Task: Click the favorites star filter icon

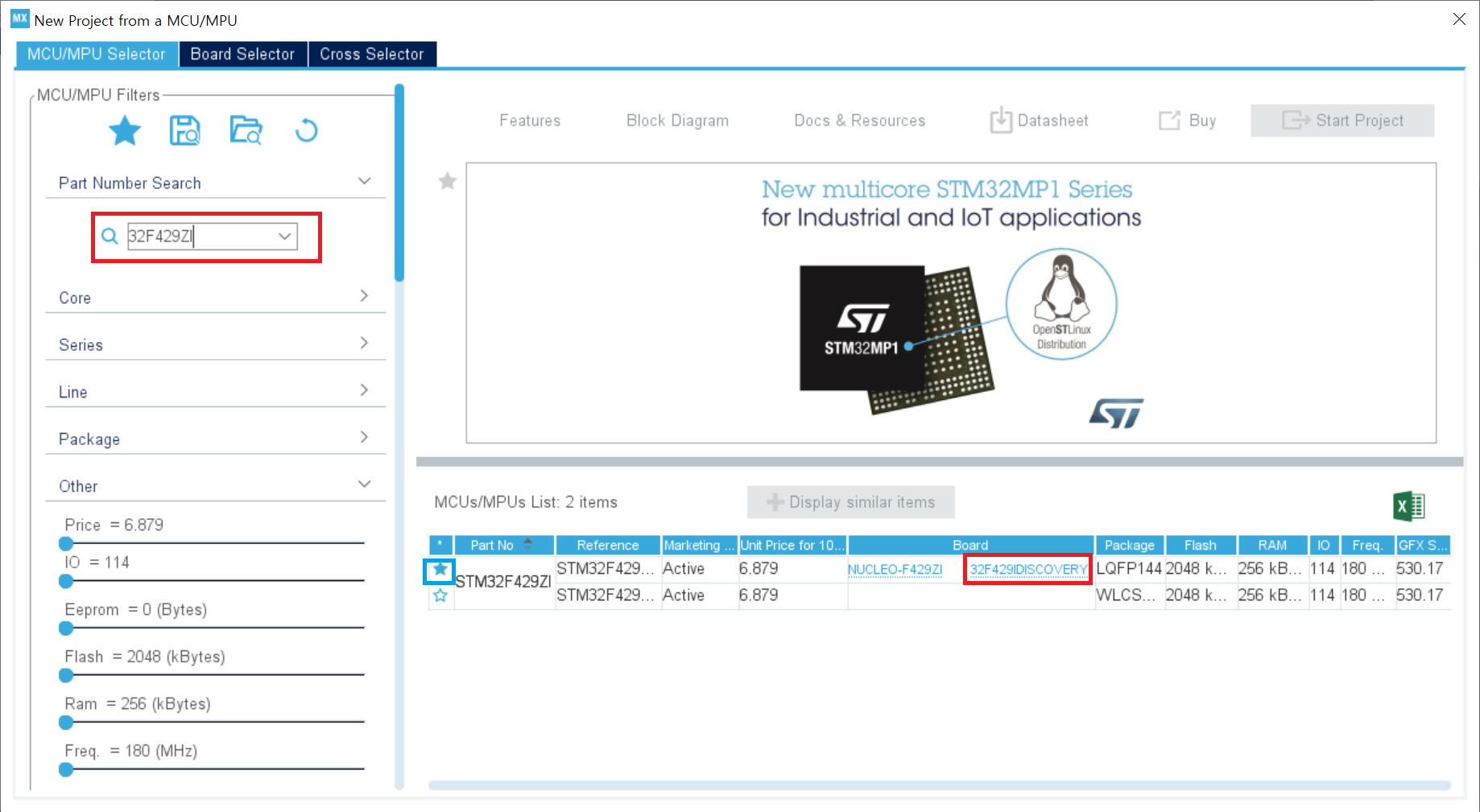Action: 125,130
